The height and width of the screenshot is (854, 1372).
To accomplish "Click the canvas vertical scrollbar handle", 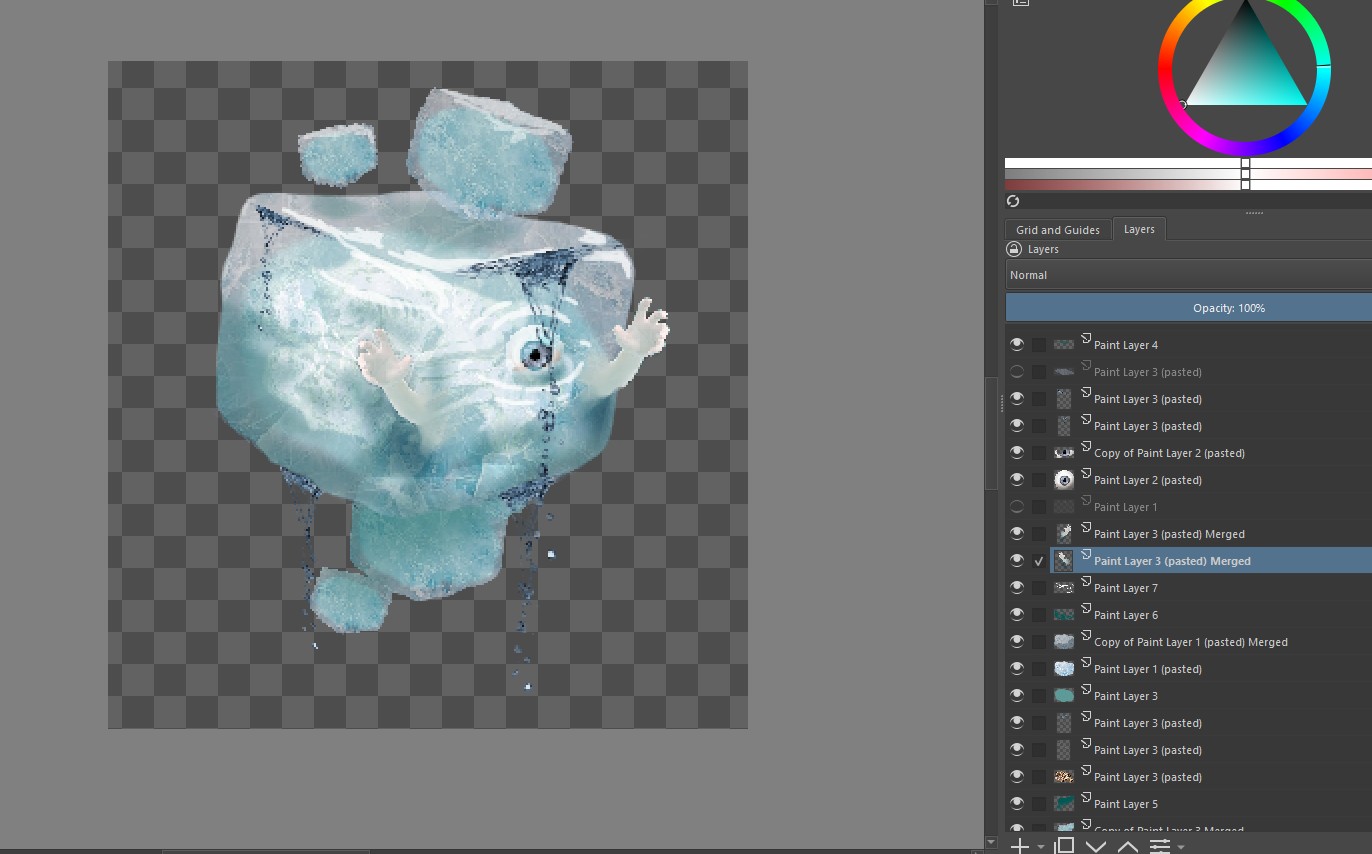I will pyautogui.click(x=991, y=433).
